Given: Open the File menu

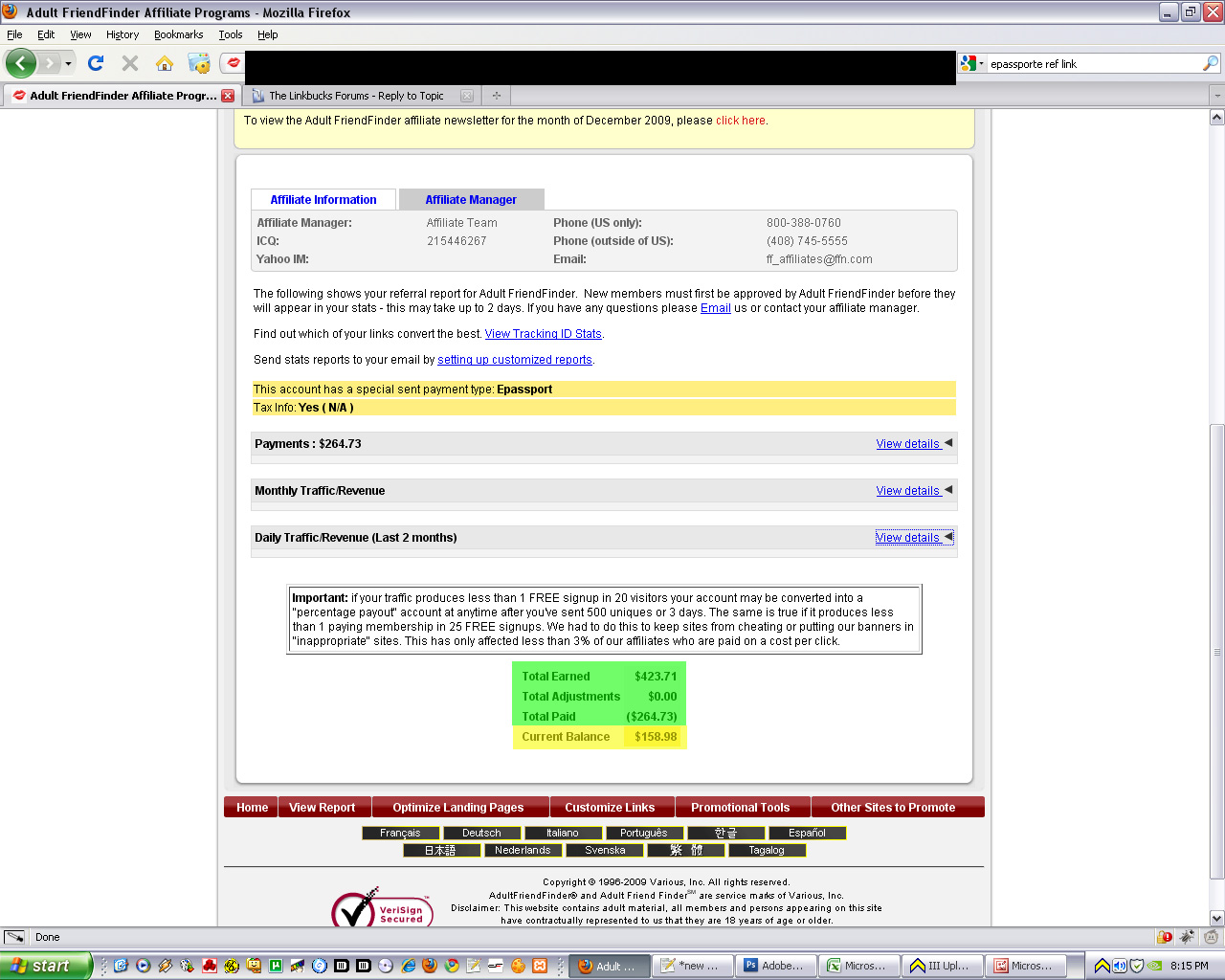Looking at the screenshot, I should 14,34.
